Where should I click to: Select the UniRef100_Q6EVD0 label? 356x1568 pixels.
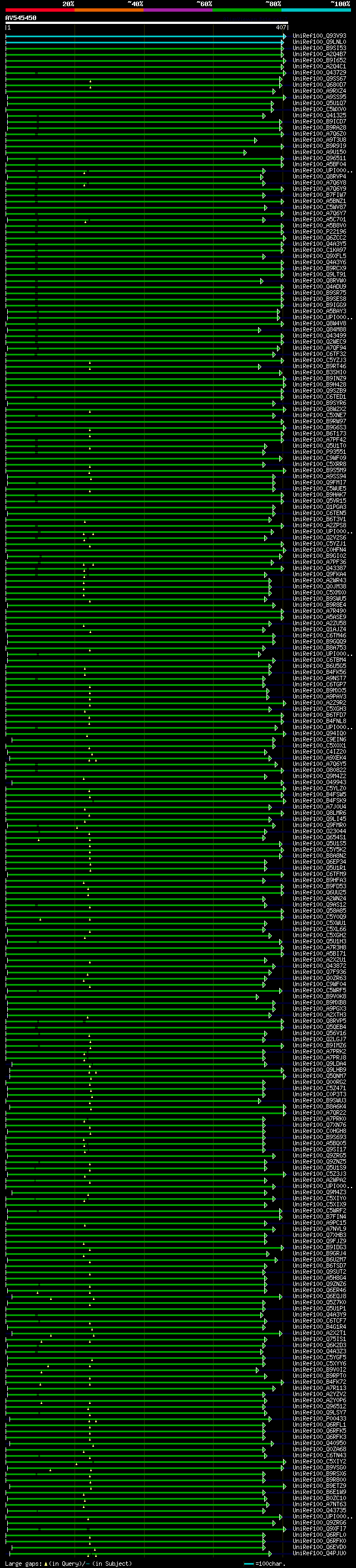pos(319,1547)
